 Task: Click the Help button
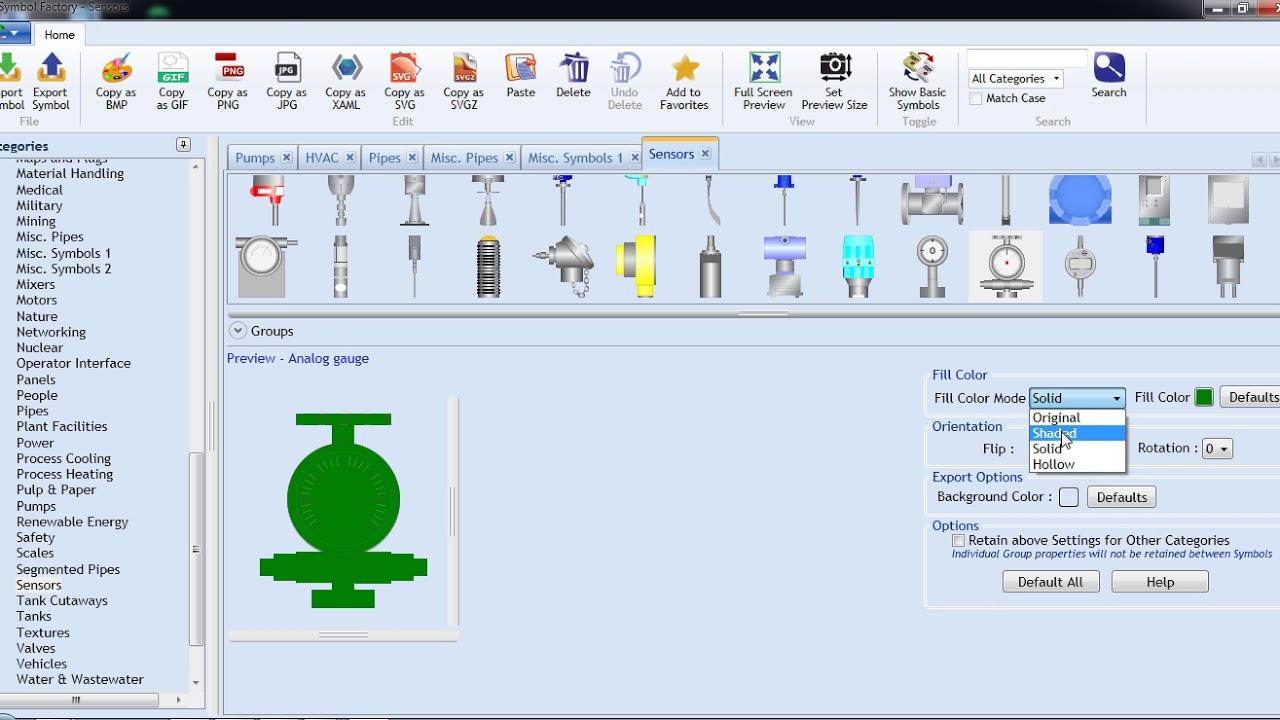[1160, 582]
